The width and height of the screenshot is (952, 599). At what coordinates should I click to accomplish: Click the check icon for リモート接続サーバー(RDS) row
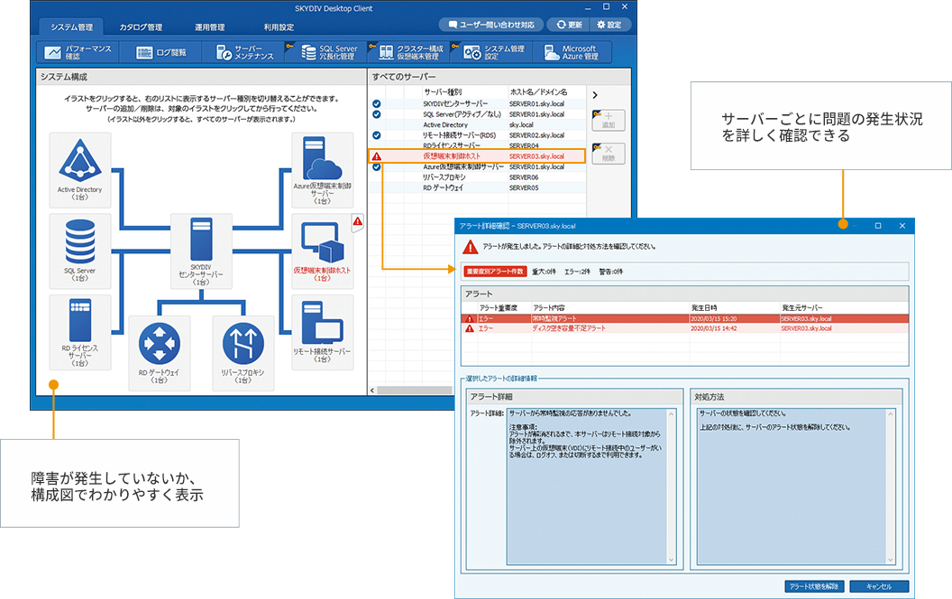376,135
